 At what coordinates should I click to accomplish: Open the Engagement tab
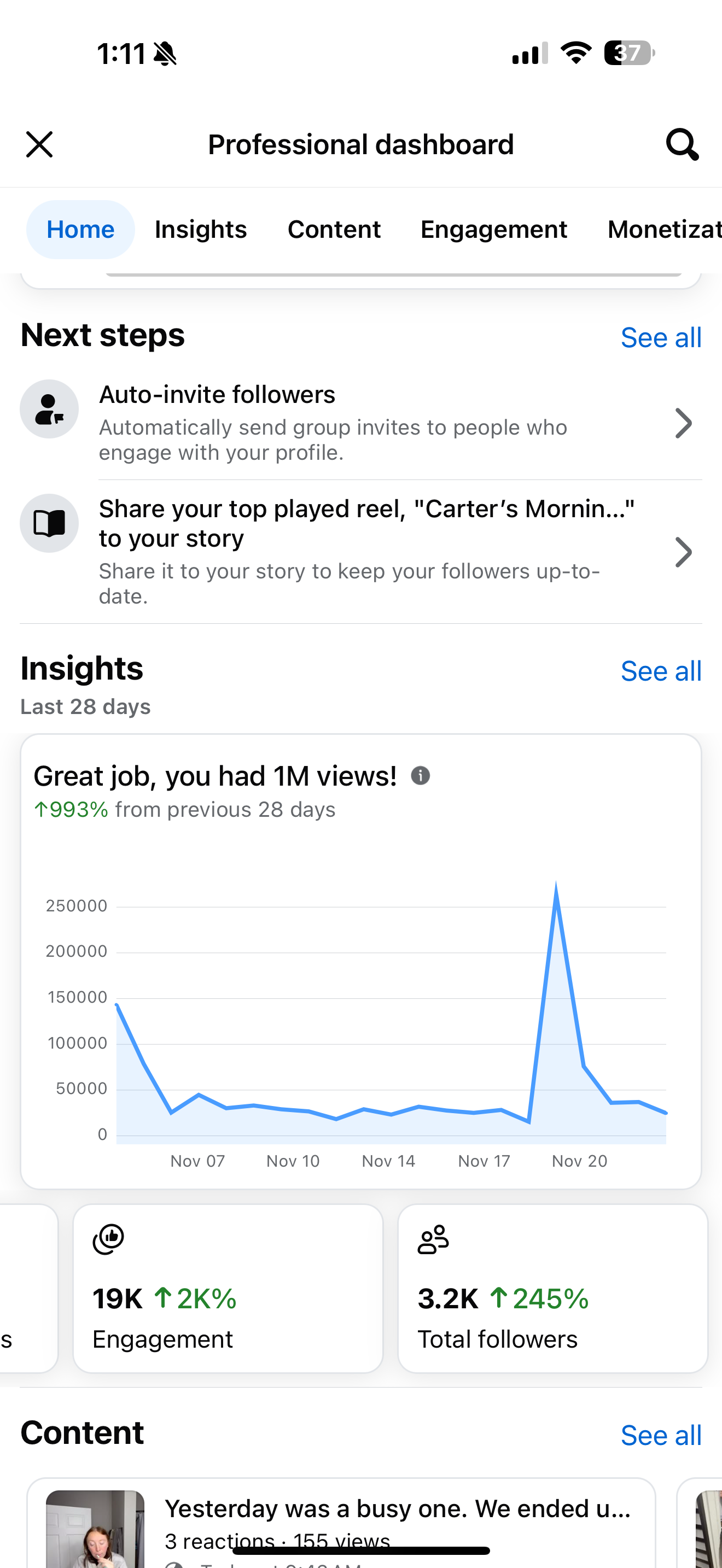coord(494,230)
